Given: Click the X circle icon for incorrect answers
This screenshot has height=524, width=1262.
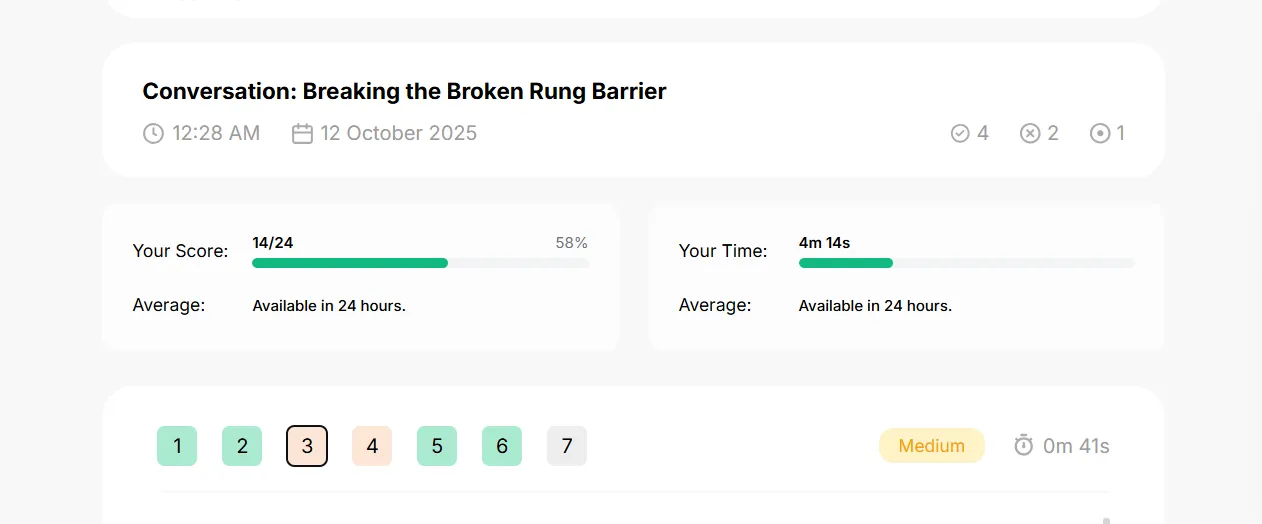Looking at the screenshot, I should coord(1030,133).
